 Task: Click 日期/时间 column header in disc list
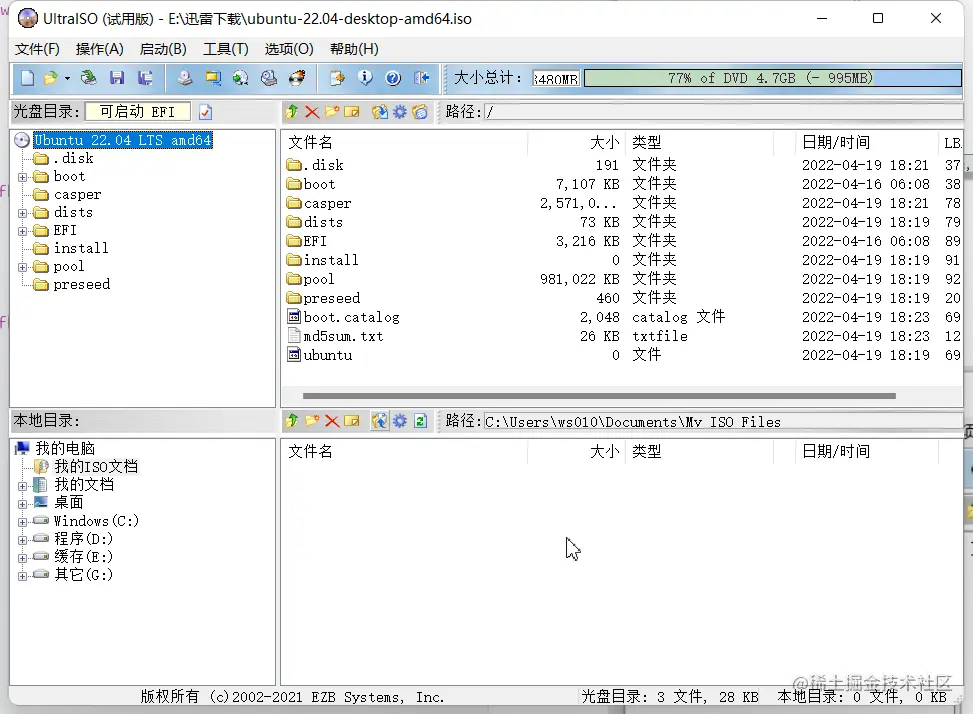866,142
